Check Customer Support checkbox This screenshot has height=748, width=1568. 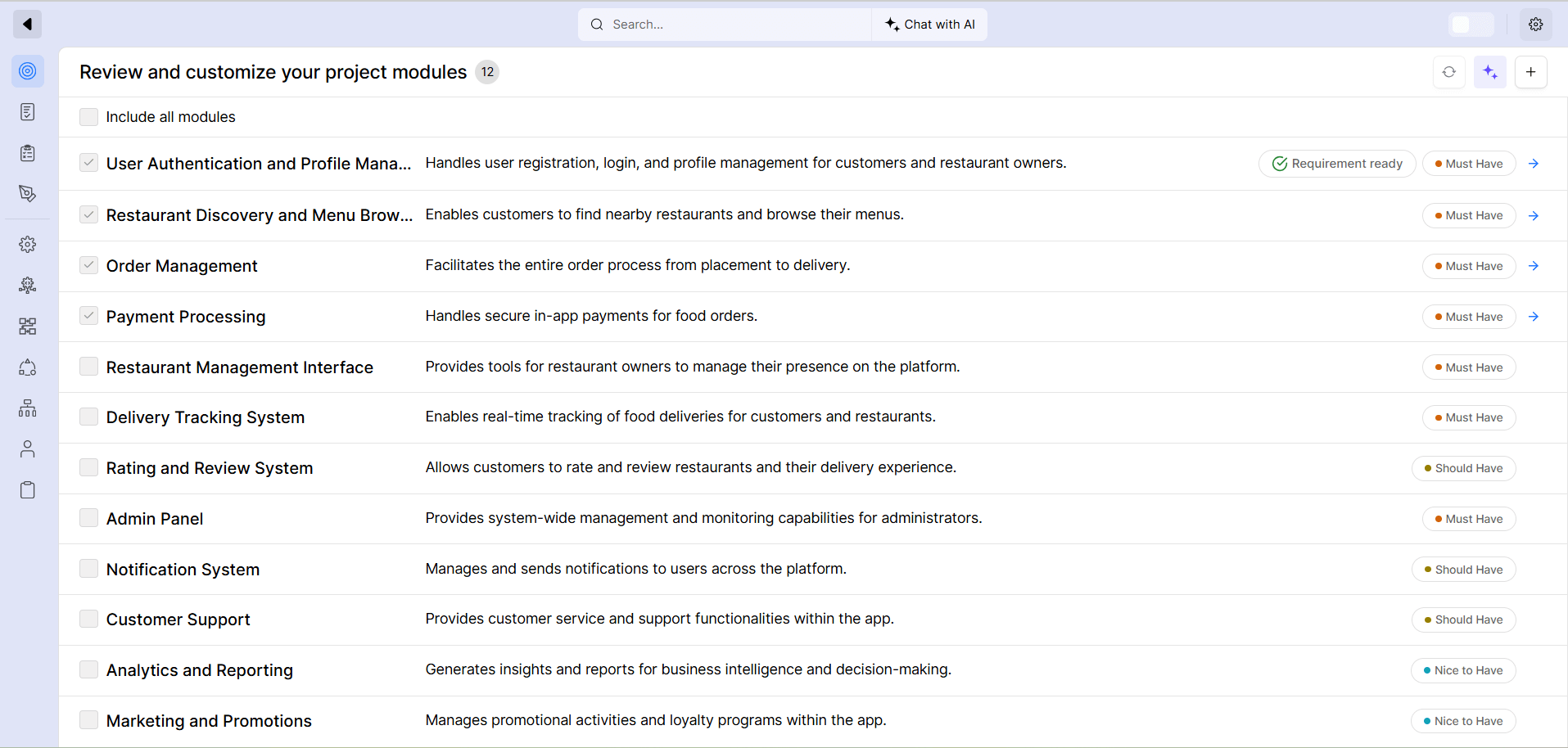tap(88, 619)
